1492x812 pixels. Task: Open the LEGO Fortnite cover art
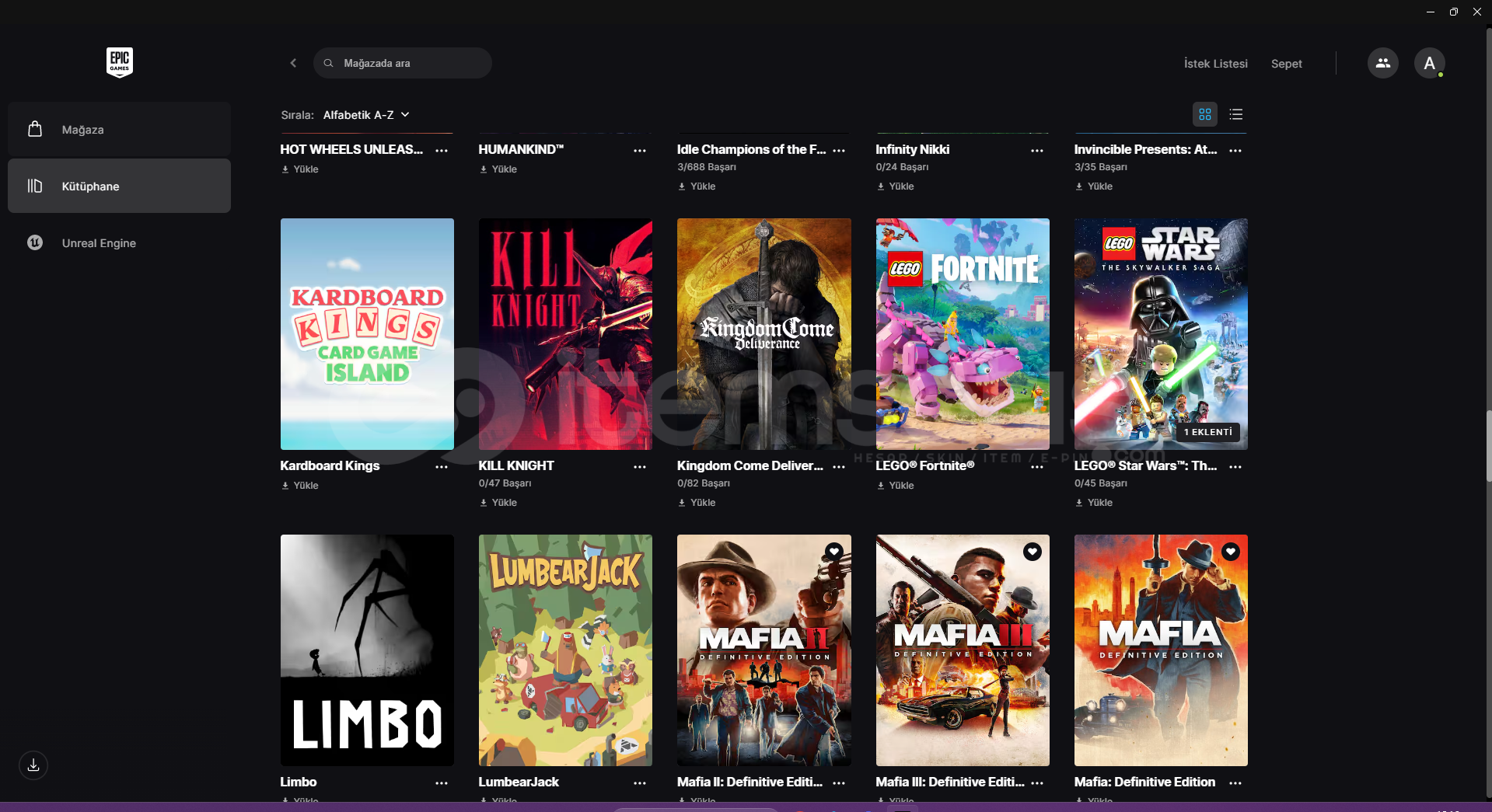click(963, 334)
